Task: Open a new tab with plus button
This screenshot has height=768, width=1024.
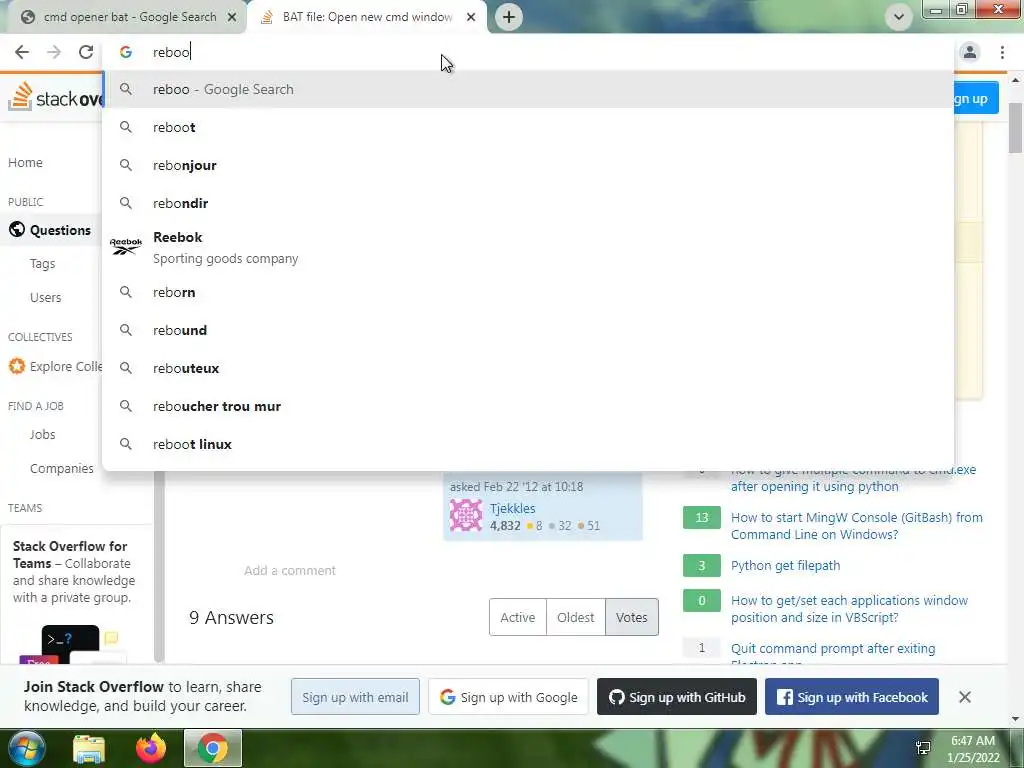Action: 509,17
